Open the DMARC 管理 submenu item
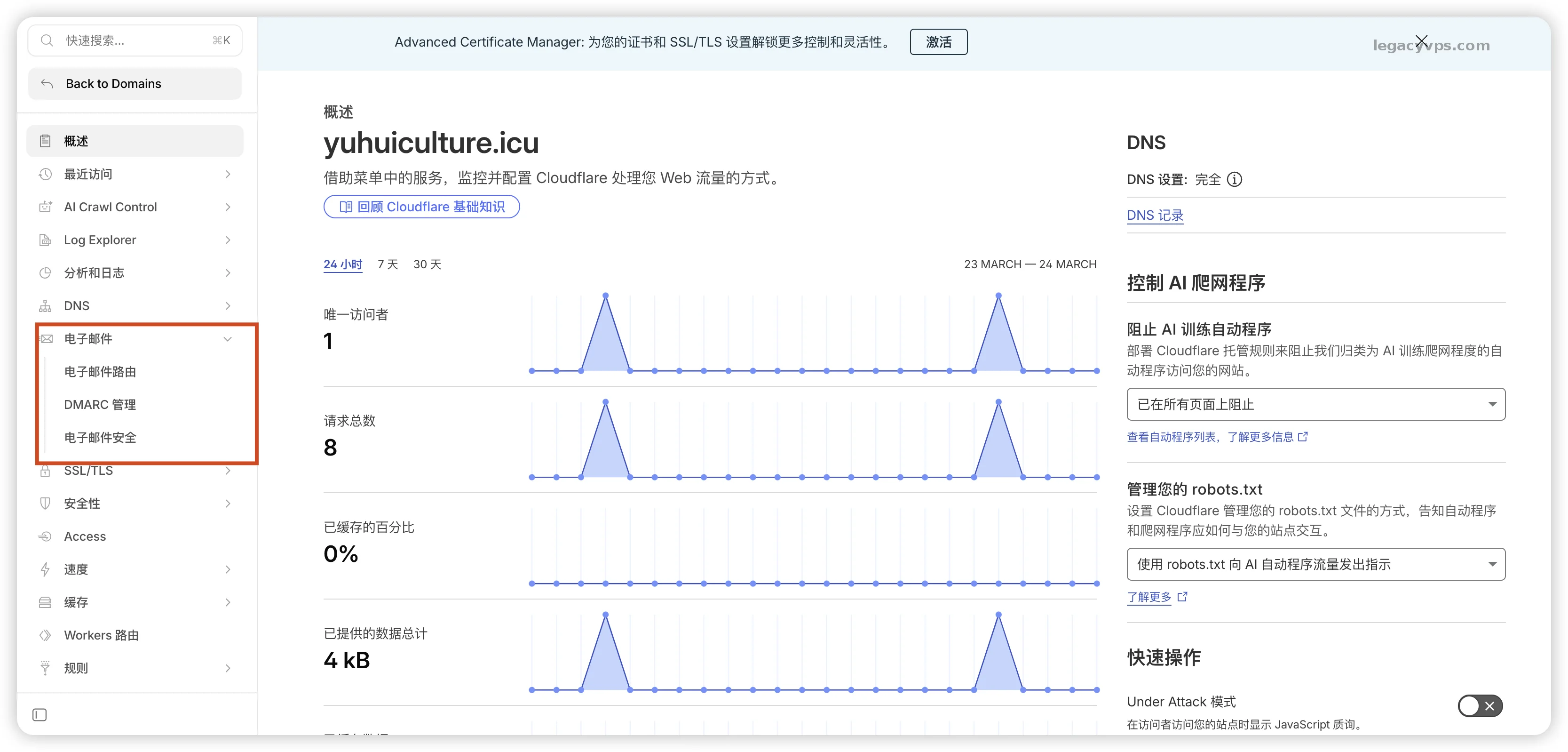 (100, 405)
